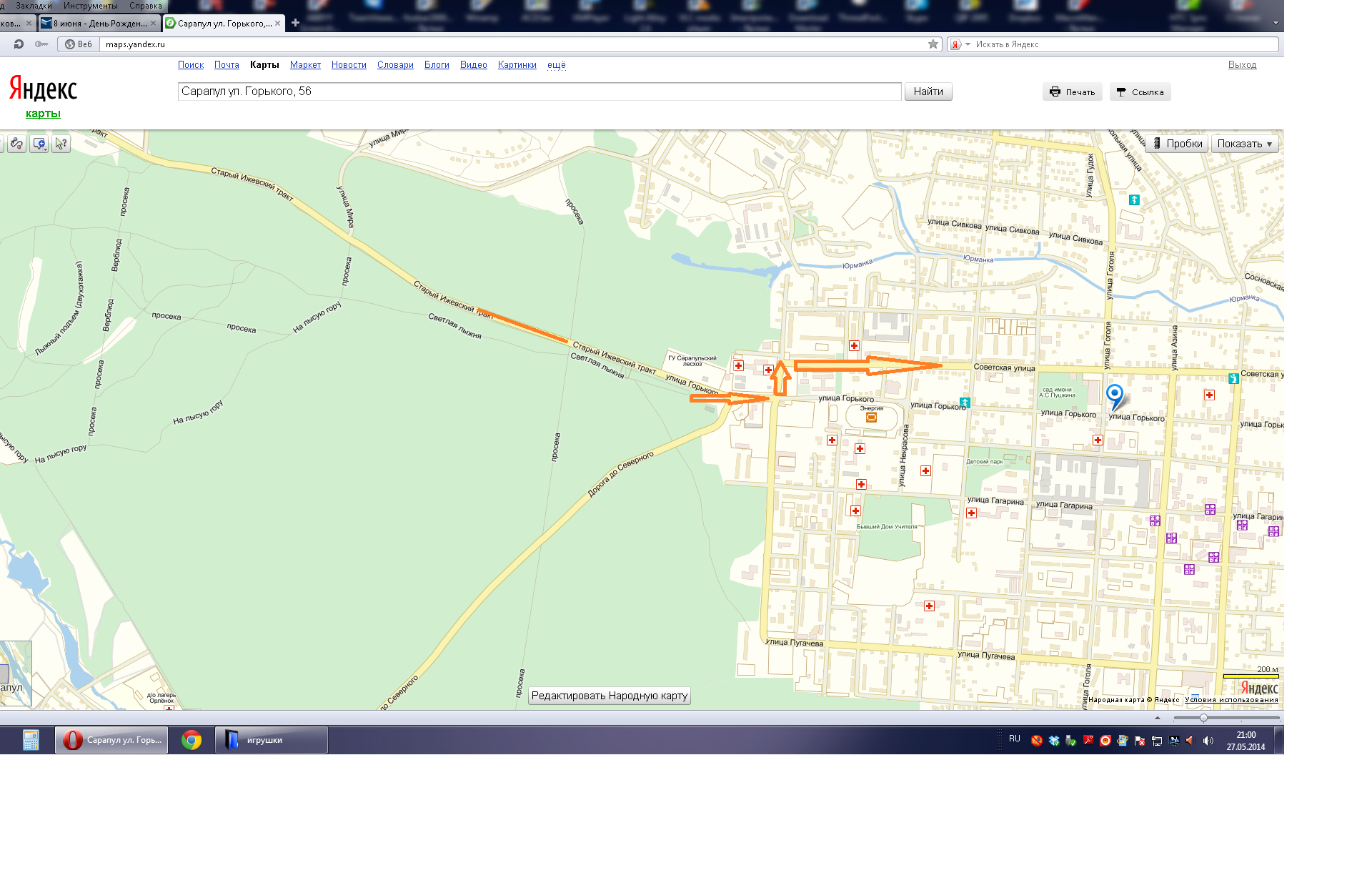
Task: Click the Выход logout link
Action: click(1242, 65)
